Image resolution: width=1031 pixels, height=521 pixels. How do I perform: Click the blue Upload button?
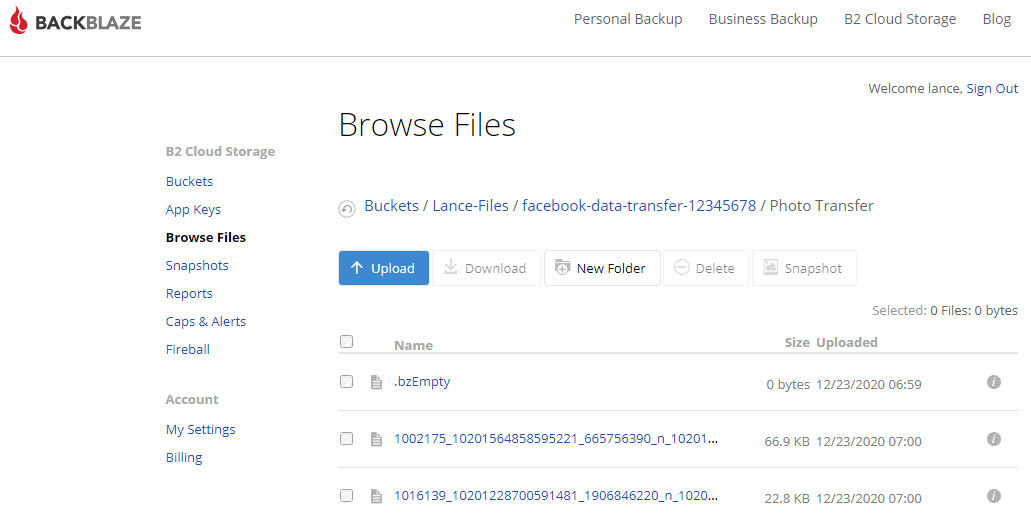pos(384,268)
